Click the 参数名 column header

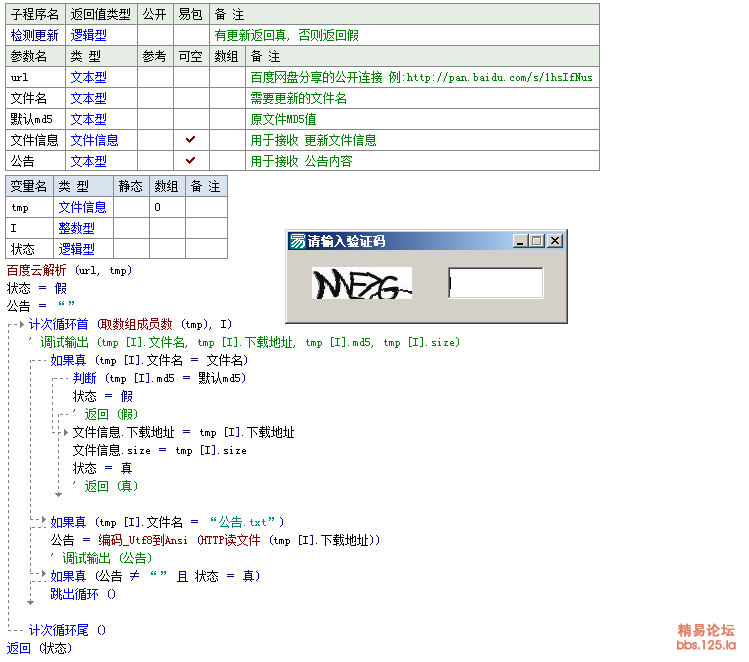click(x=35, y=56)
